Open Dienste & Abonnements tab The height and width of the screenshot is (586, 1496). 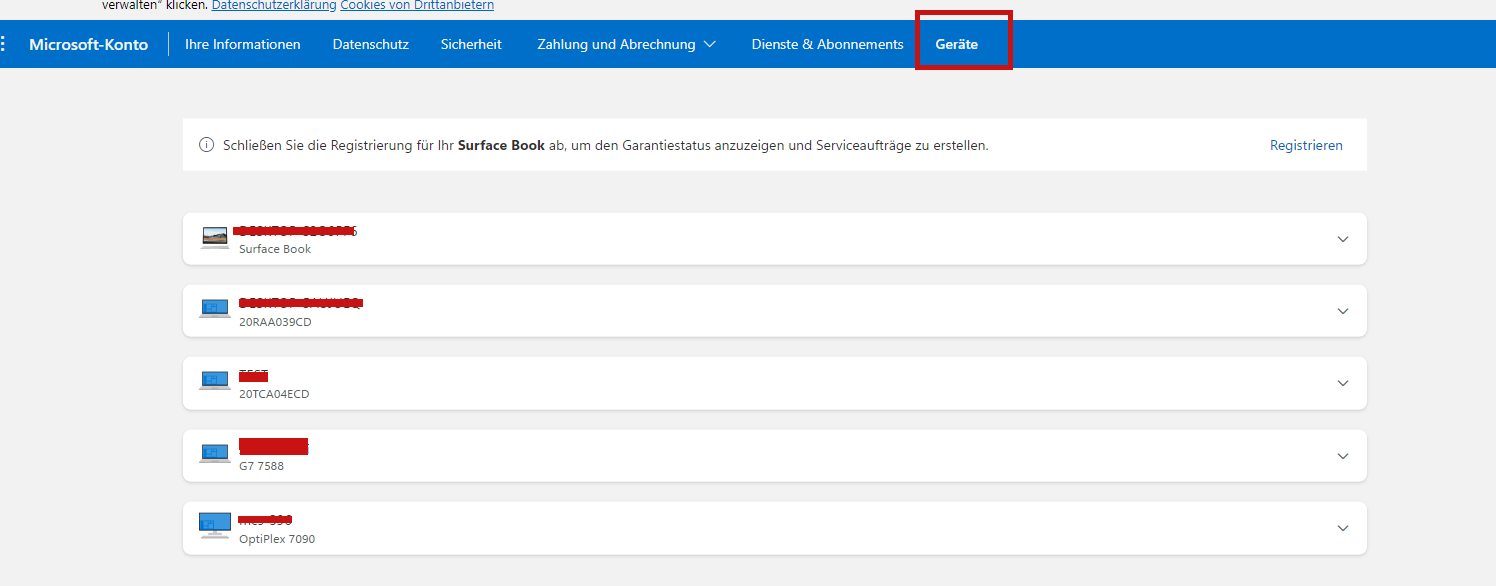[x=827, y=44]
